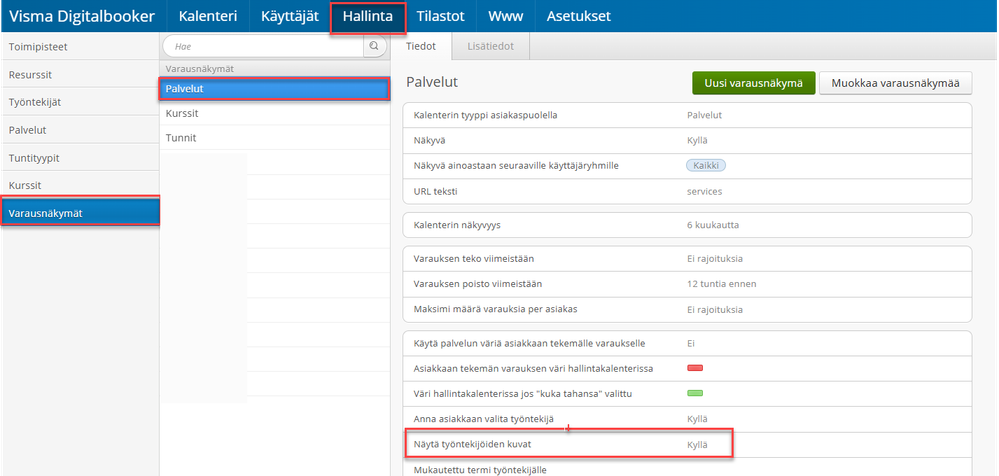Click the Anna asiakkaan valita työntekijä row

click(687, 419)
